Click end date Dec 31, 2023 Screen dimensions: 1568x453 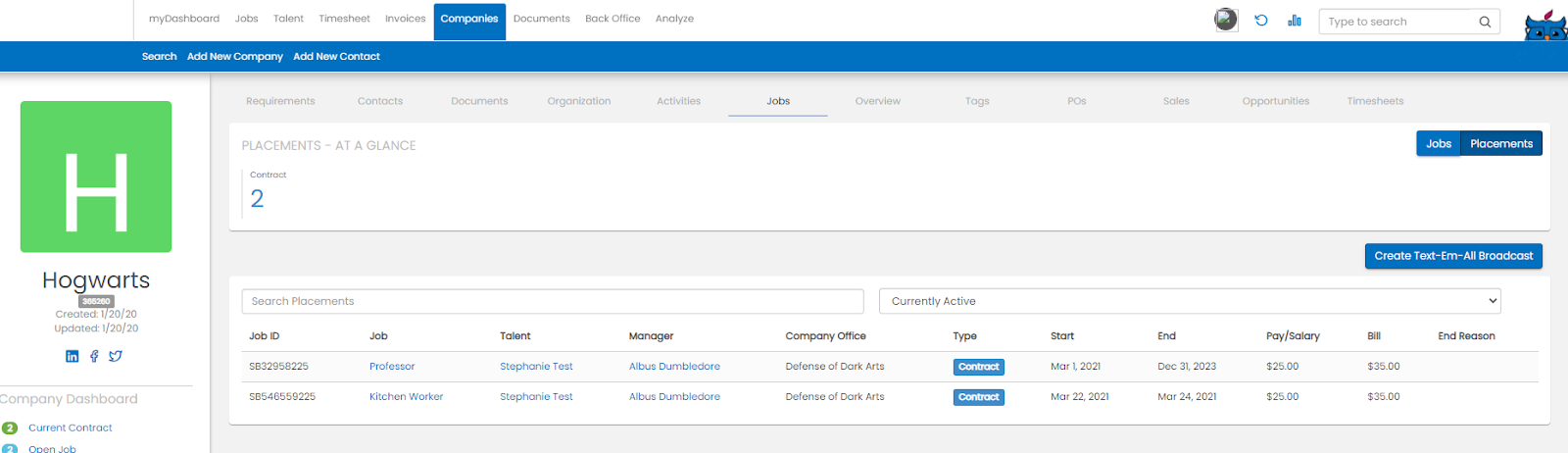pyautogui.click(x=1187, y=366)
